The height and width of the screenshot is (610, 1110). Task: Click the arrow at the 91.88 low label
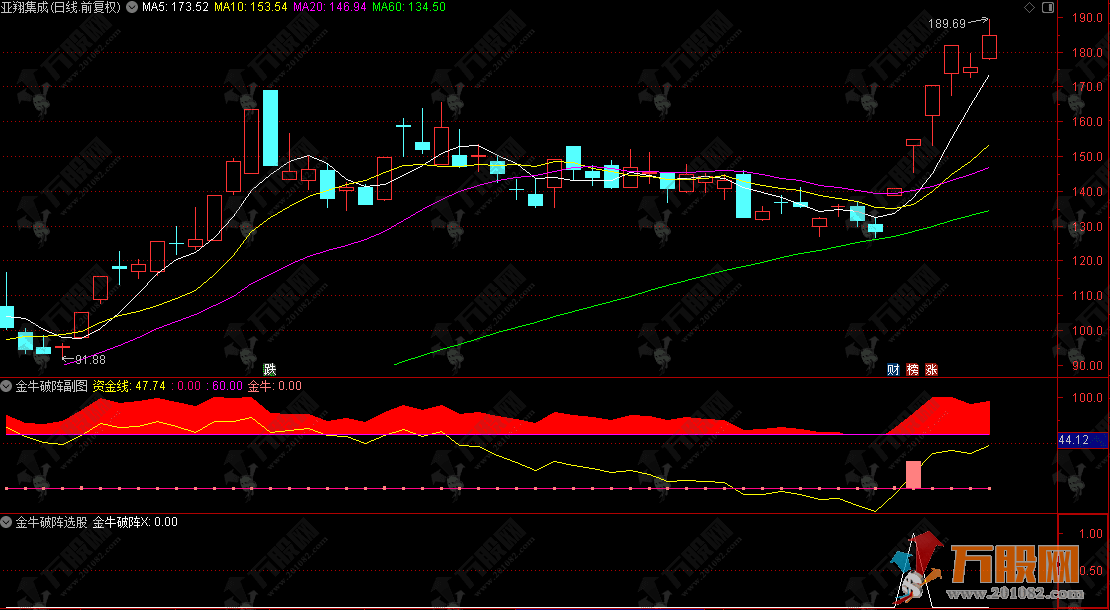pos(66,359)
